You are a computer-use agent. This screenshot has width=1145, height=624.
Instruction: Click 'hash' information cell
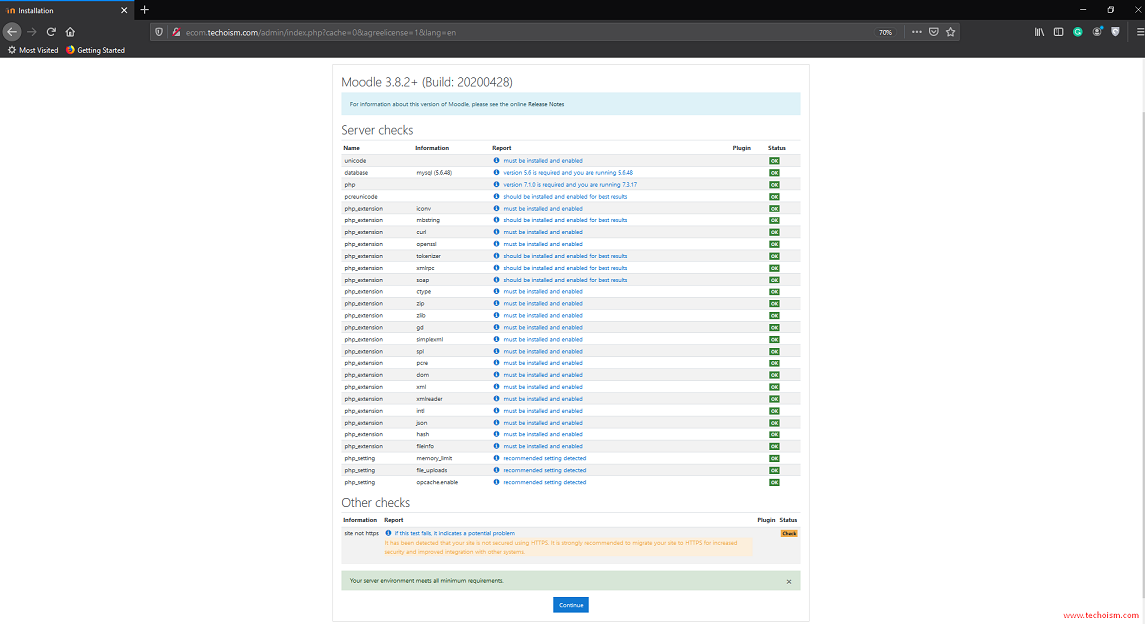(423, 434)
